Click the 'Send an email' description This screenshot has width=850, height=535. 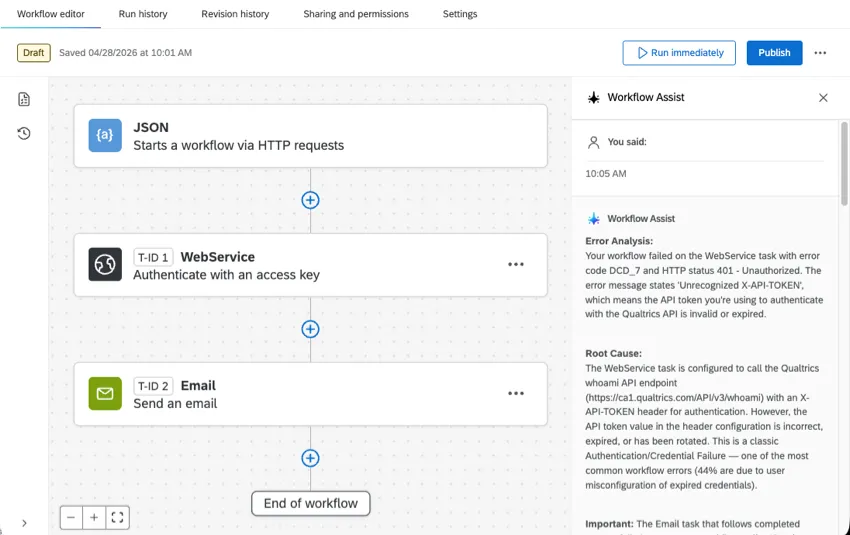(175, 404)
